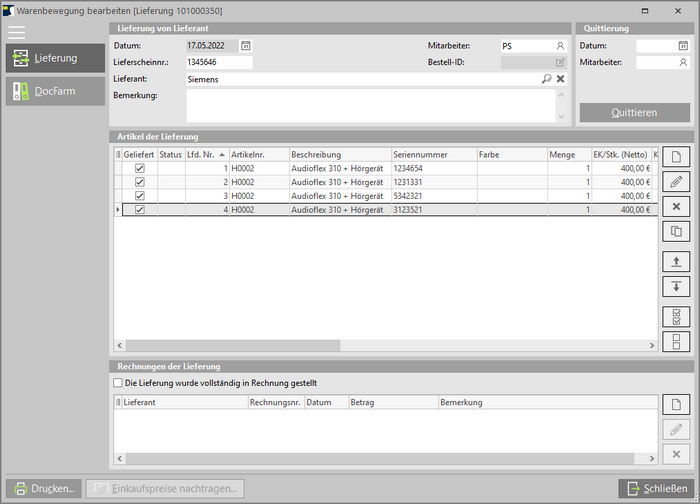700x504 pixels.
Task: Select the Lieferung sidebar tab
Action: pyautogui.click(x=54, y=58)
